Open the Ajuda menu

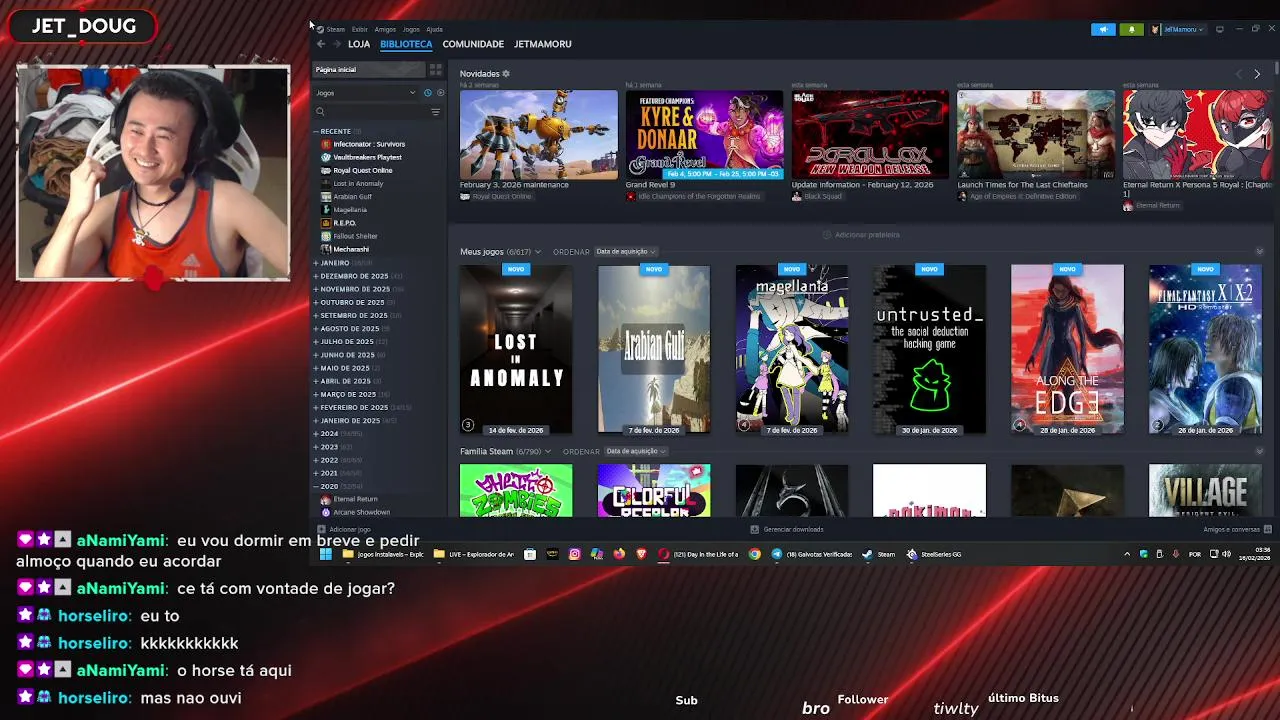tap(434, 29)
